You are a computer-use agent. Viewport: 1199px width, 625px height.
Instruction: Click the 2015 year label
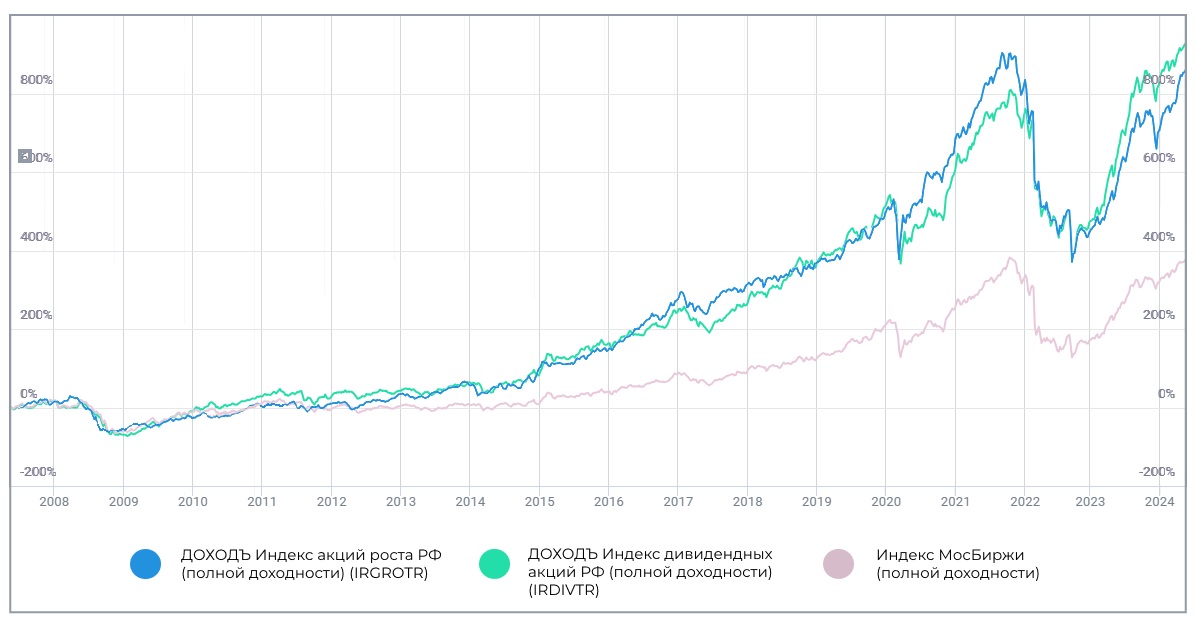[x=539, y=502]
